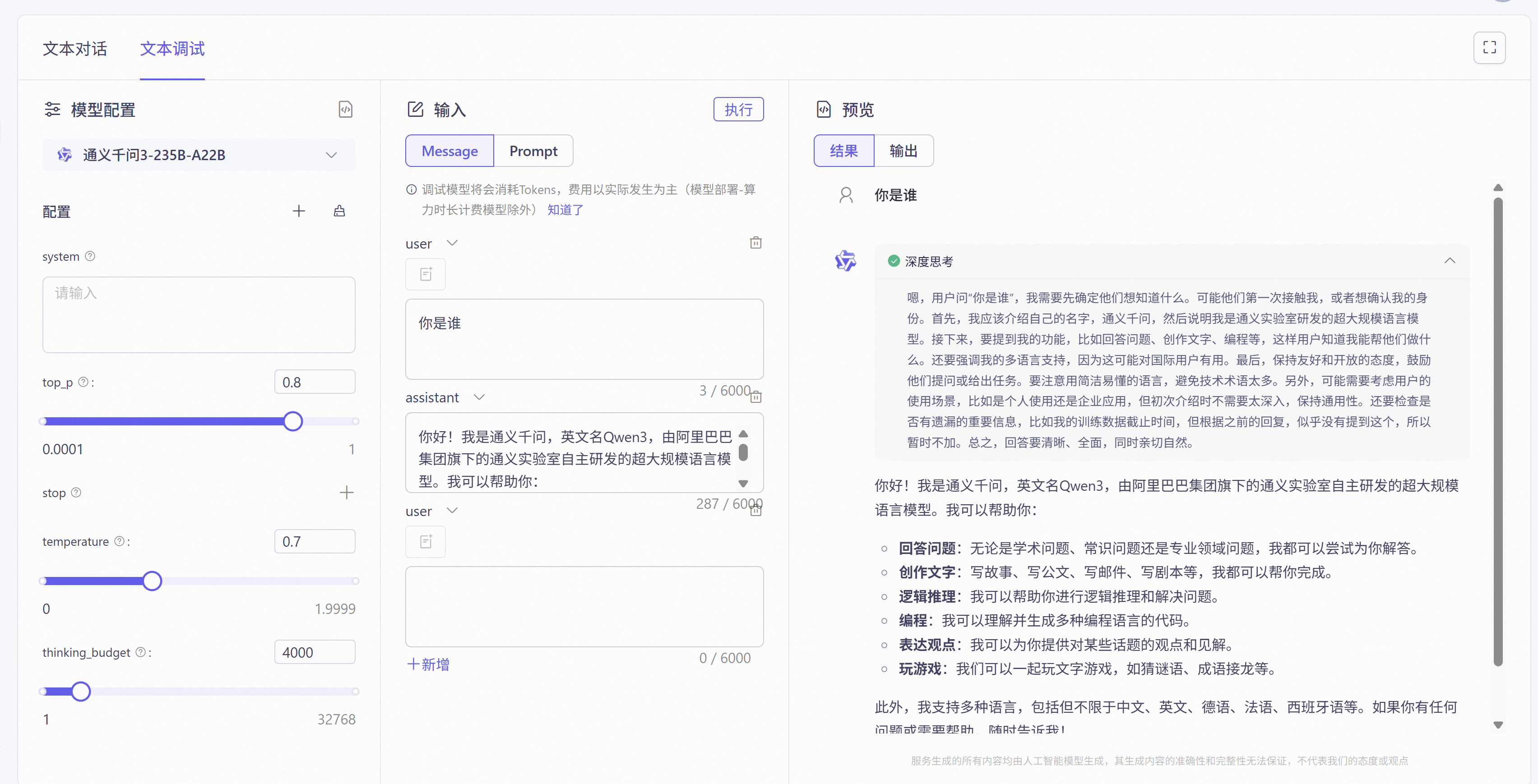Click the fullscreen expand icon
Screen dimensions: 1538x784
point(1489,48)
